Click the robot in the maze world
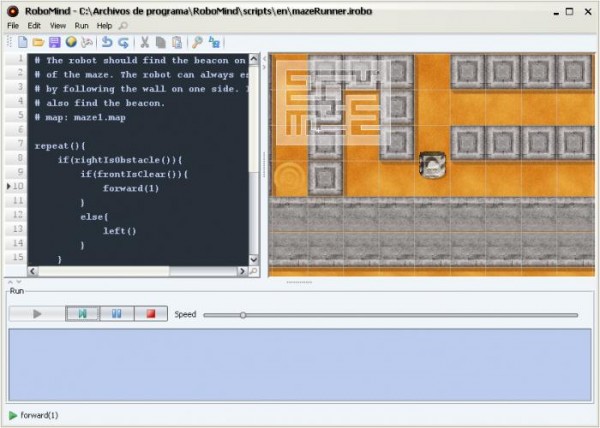This screenshot has width=600, height=428. point(432,165)
